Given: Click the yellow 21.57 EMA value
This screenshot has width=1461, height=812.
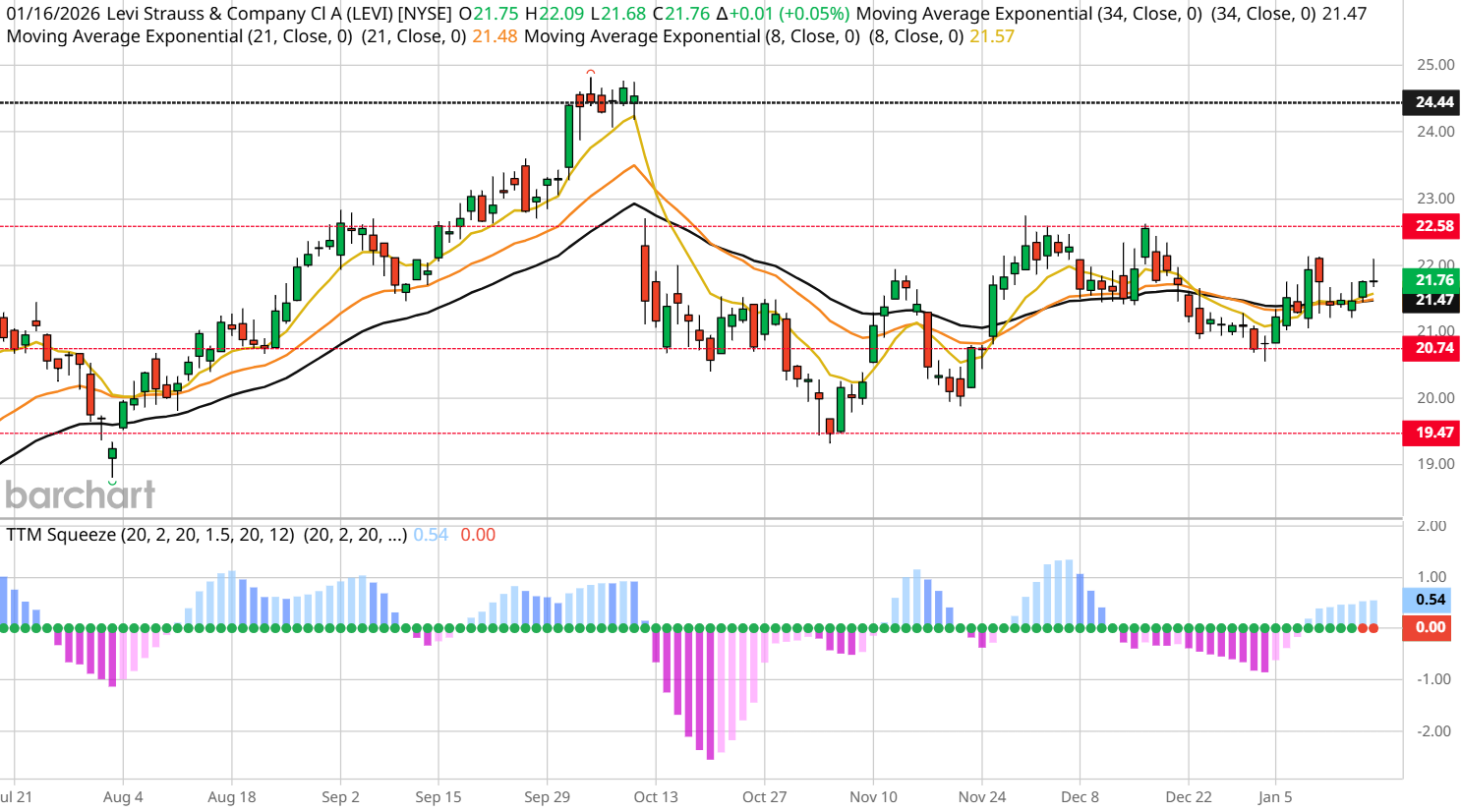Looking at the screenshot, I should [x=992, y=36].
